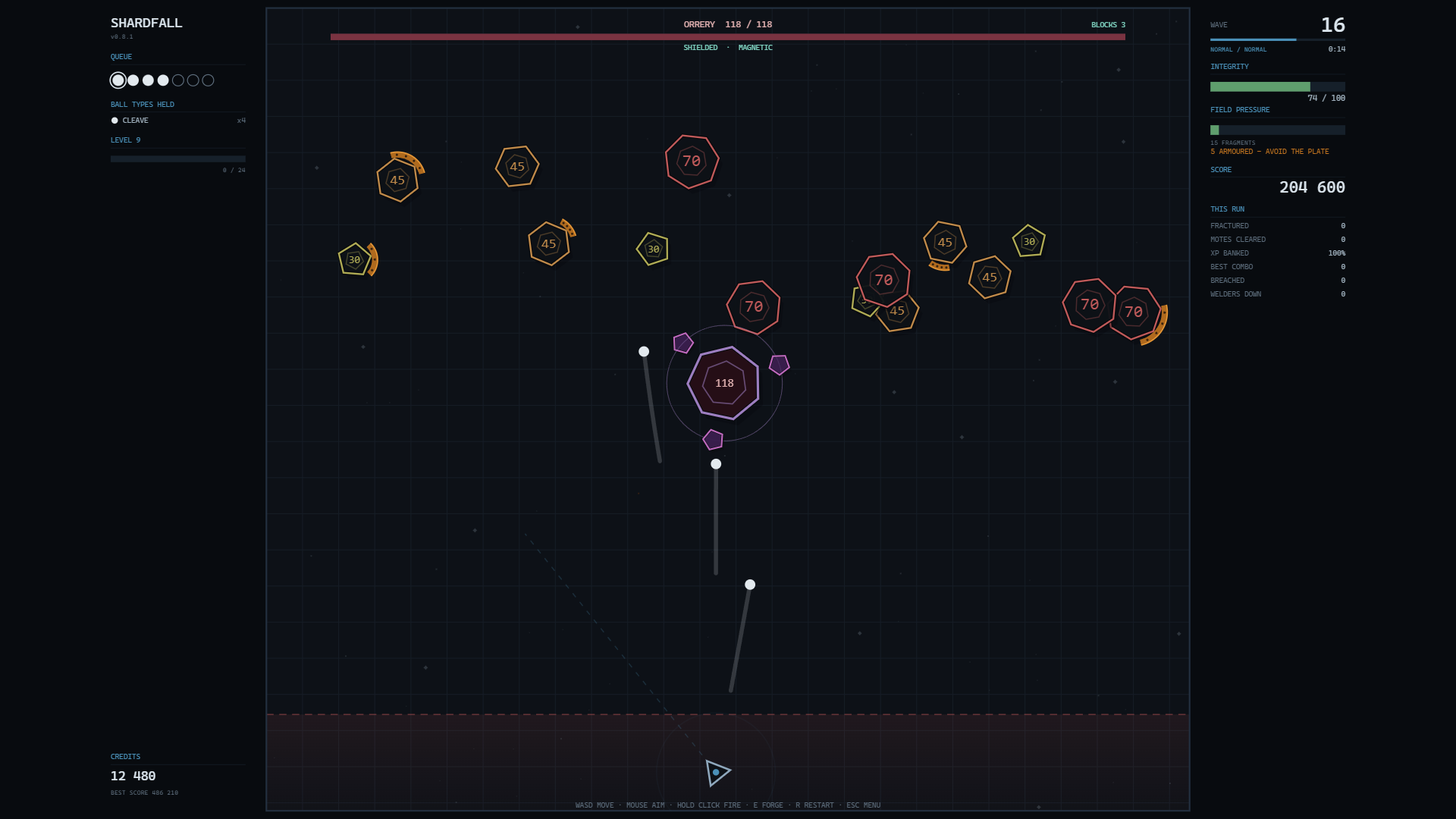Click the last empty queue slot
The width and height of the screenshot is (1456, 819).
(208, 80)
